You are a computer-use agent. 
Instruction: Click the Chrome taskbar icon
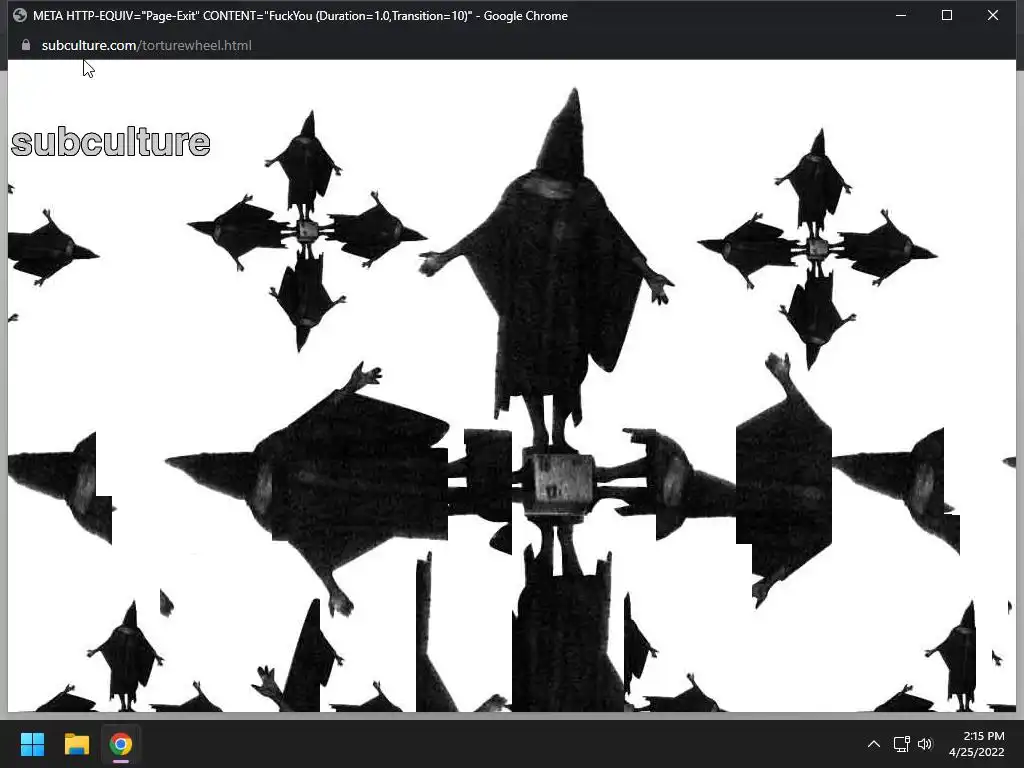point(120,744)
